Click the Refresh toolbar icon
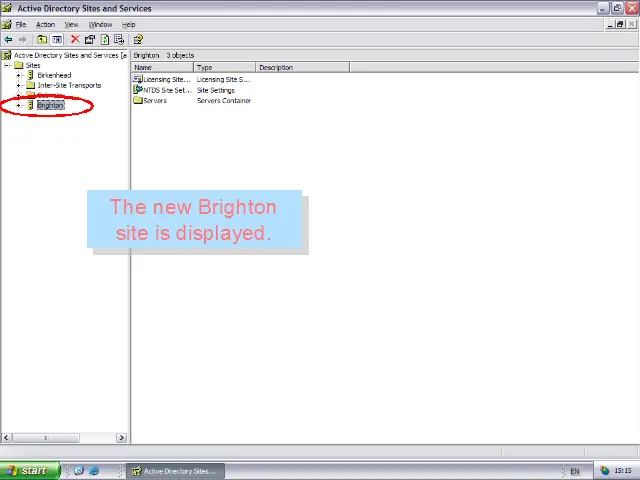The height and width of the screenshot is (480, 640). point(105,40)
